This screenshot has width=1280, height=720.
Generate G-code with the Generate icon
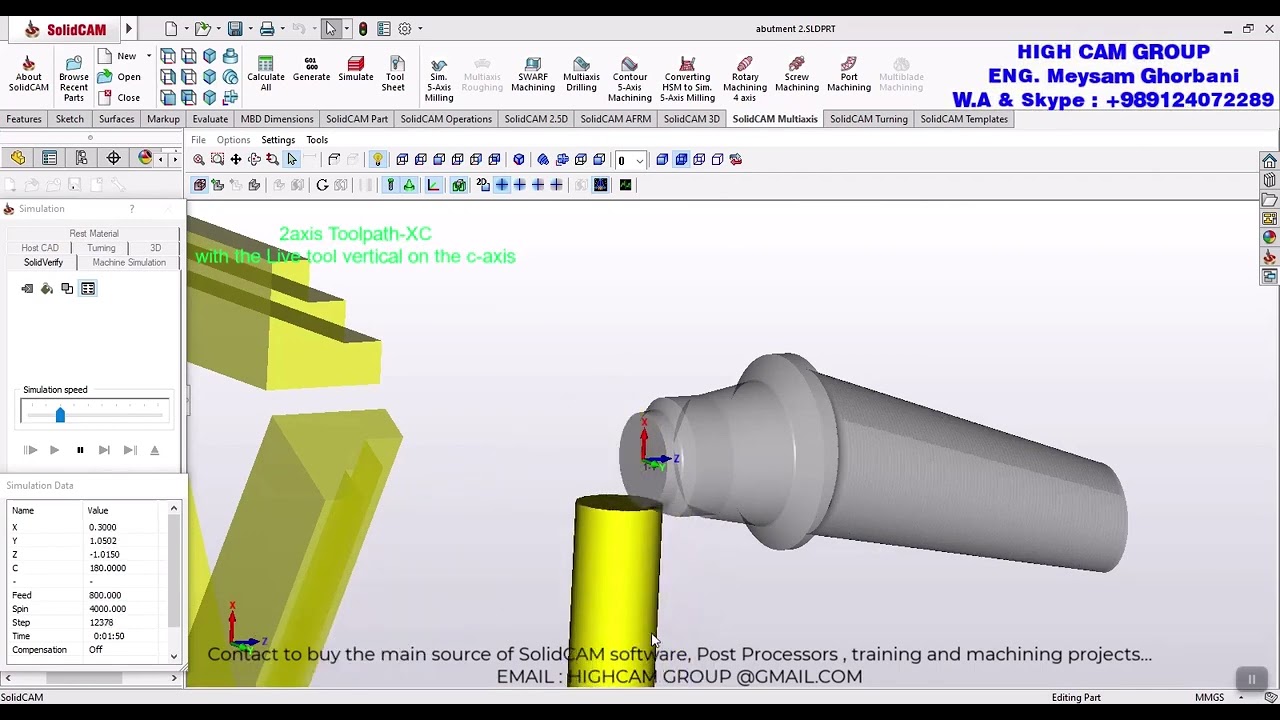(x=311, y=70)
